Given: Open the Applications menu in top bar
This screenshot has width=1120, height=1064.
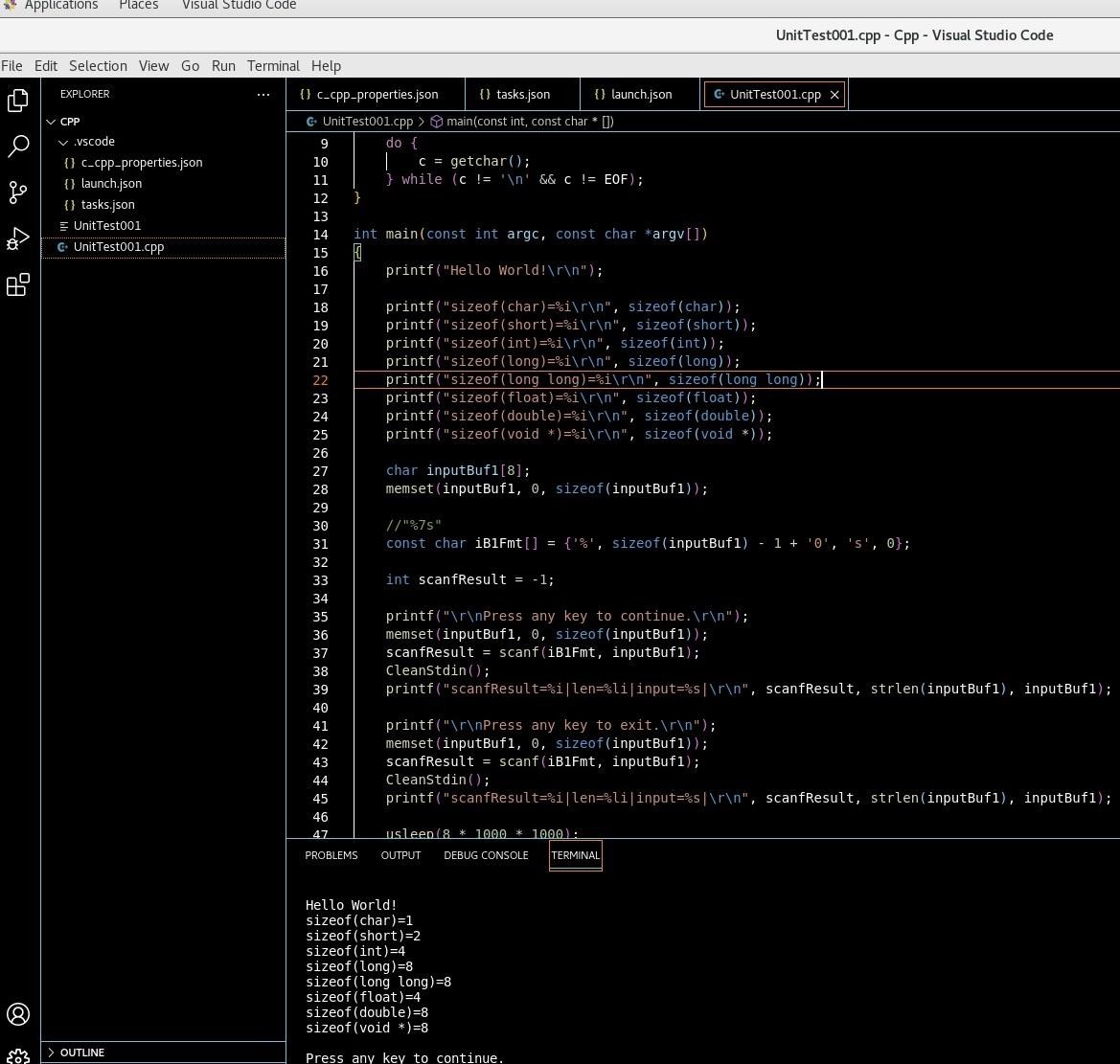Looking at the screenshot, I should tap(60, 6).
